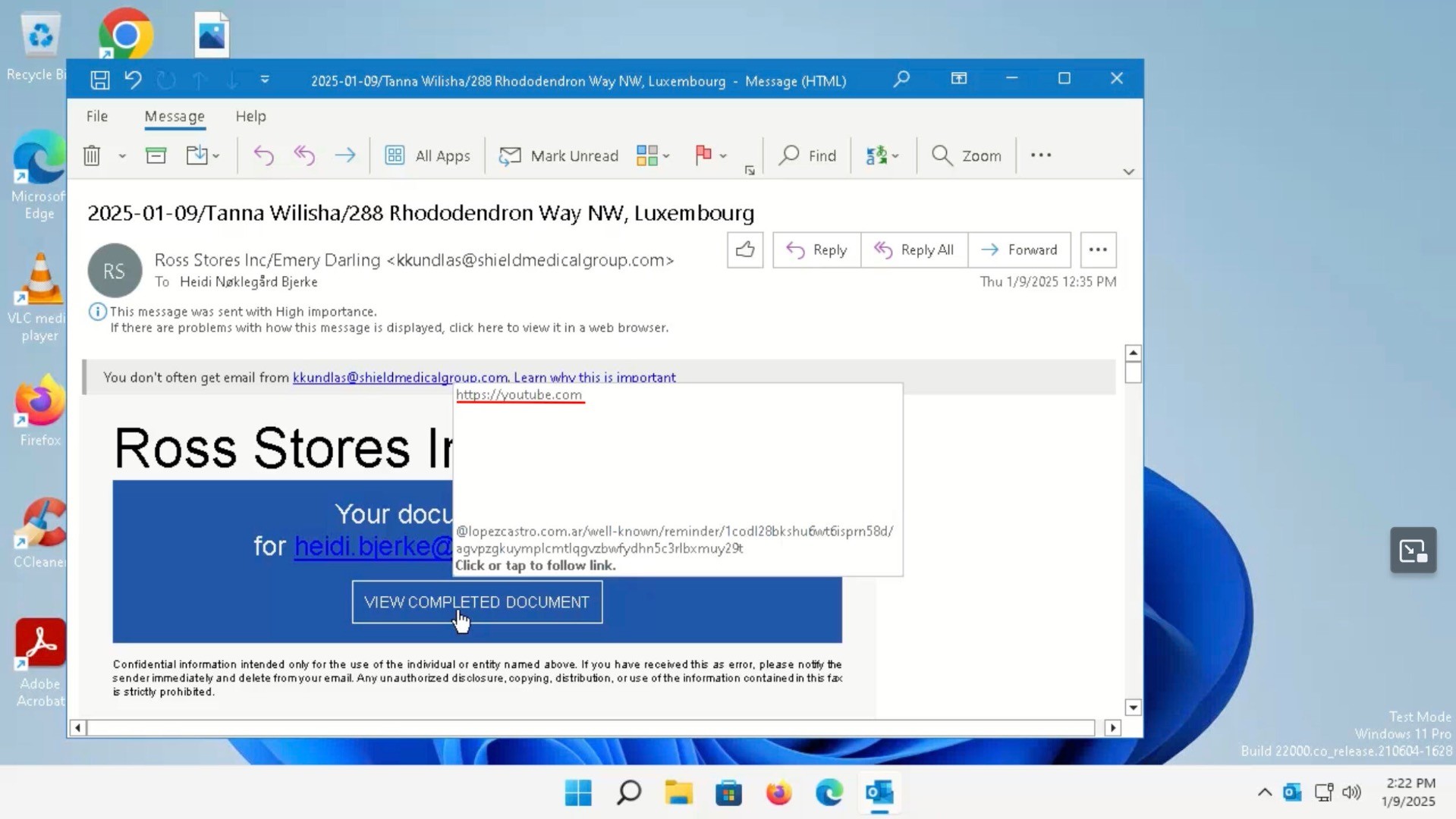Viewport: 1456px width, 819px height.
Task: Click the heidi.bjerke email link
Action: pos(373,546)
